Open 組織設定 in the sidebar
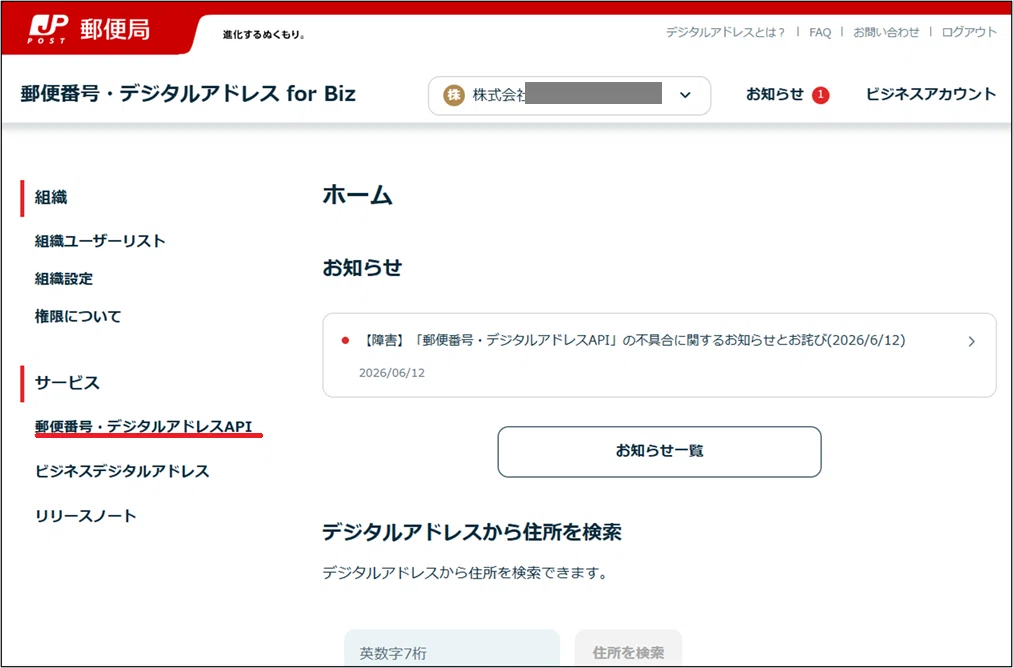 (x=64, y=278)
